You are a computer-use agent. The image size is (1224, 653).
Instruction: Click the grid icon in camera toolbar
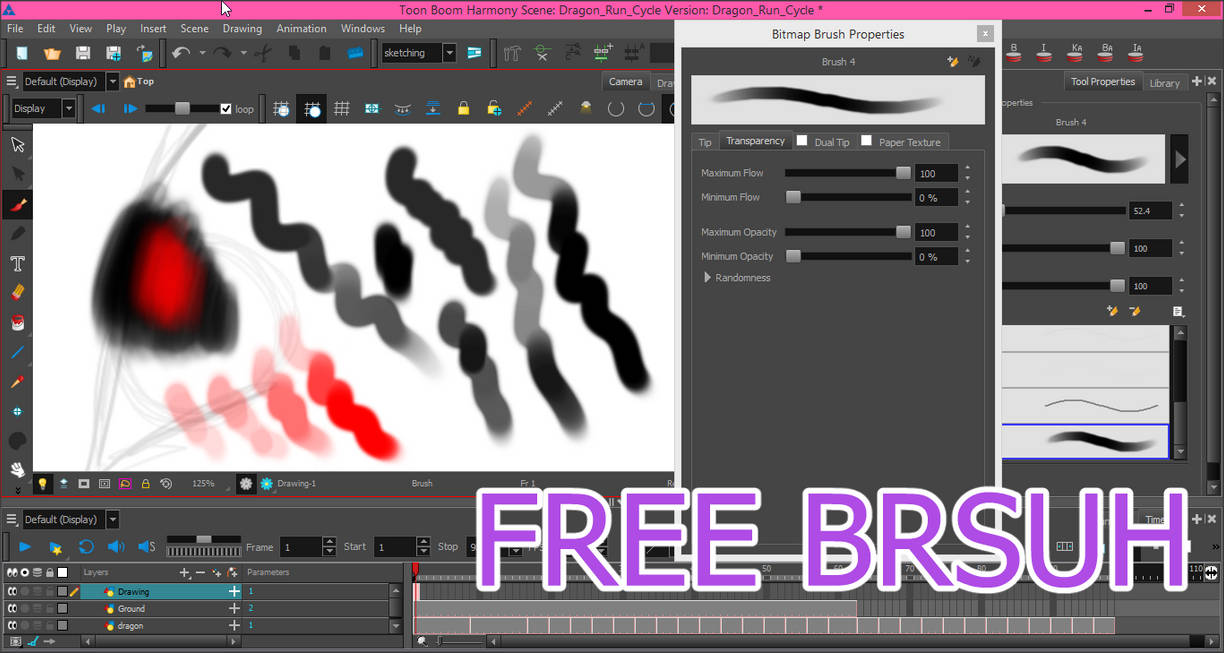click(x=341, y=108)
